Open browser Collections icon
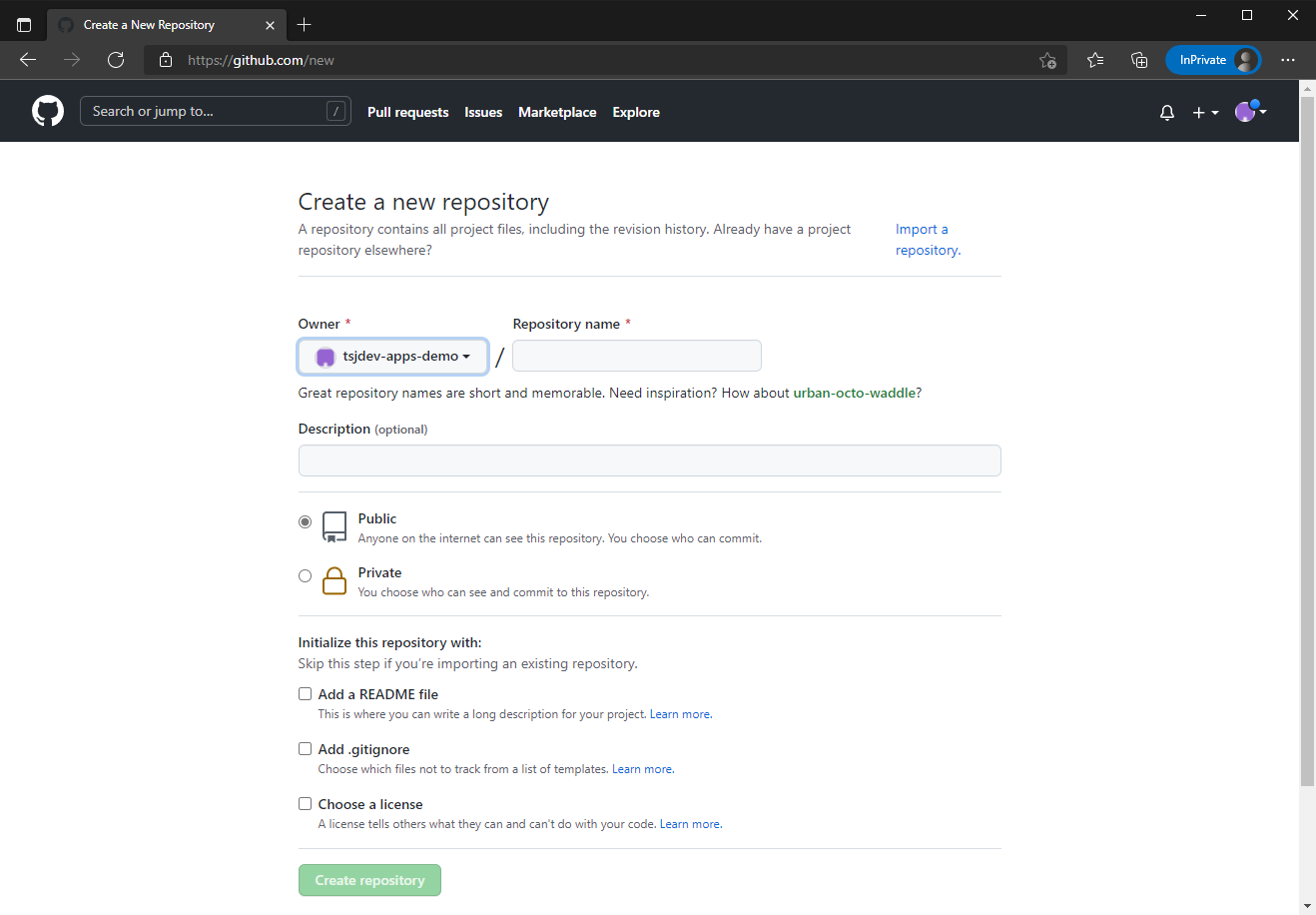1316x915 pixels. (1139, 60)
